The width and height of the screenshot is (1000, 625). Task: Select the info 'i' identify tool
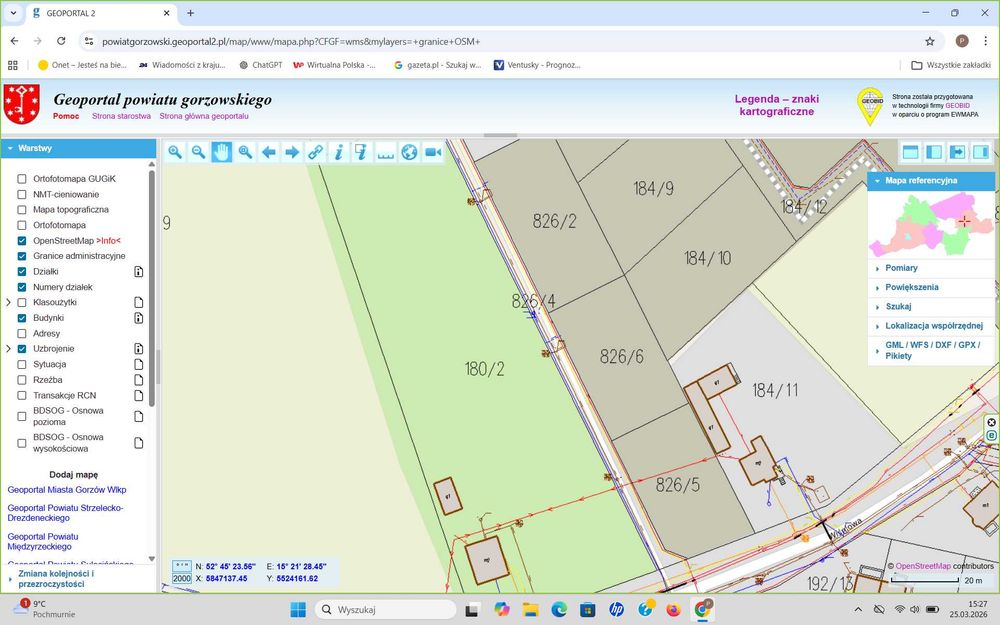[x=339, y=152]
